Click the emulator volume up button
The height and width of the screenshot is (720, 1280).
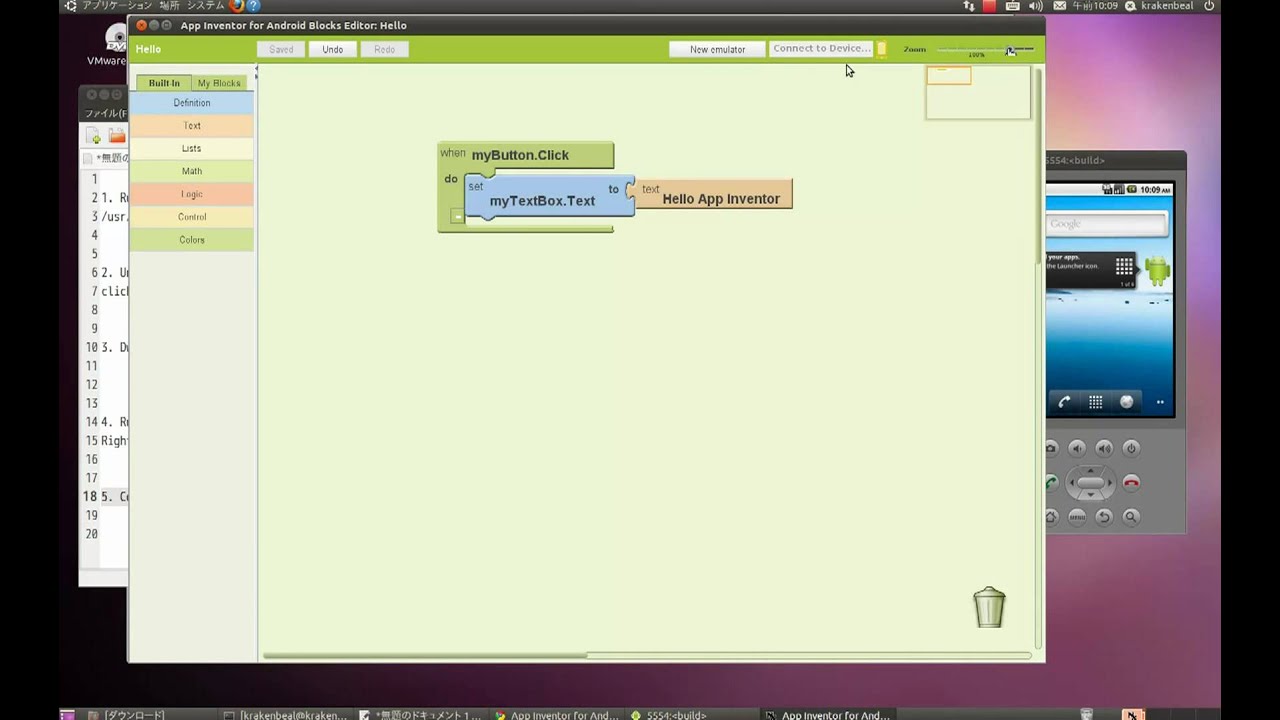pyautogui.click(x=1104, y=448)
